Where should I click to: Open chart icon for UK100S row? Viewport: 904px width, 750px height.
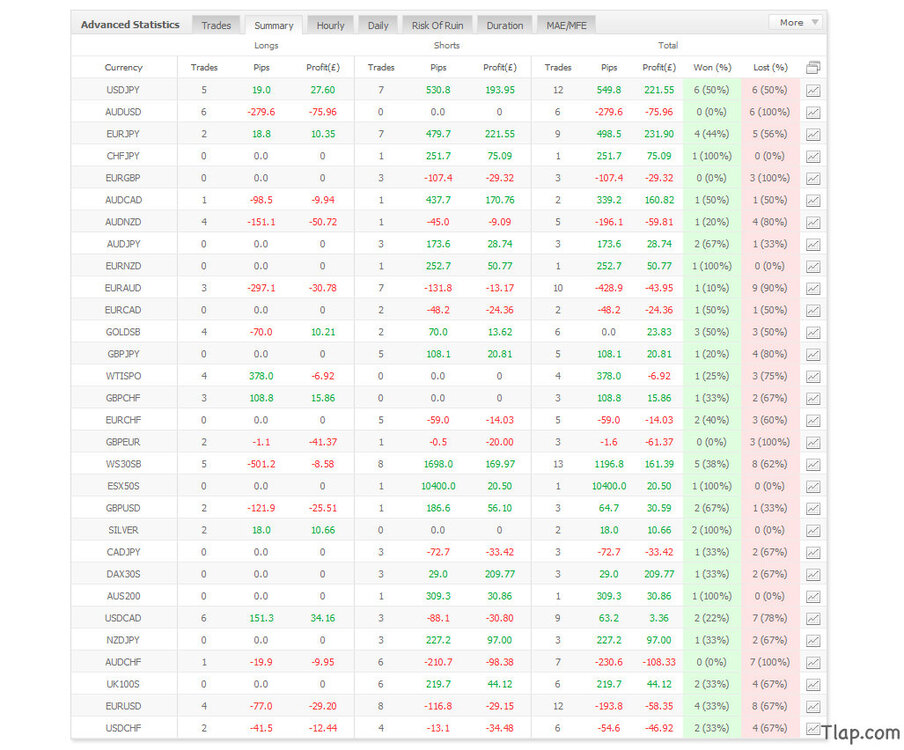(813, 685)
